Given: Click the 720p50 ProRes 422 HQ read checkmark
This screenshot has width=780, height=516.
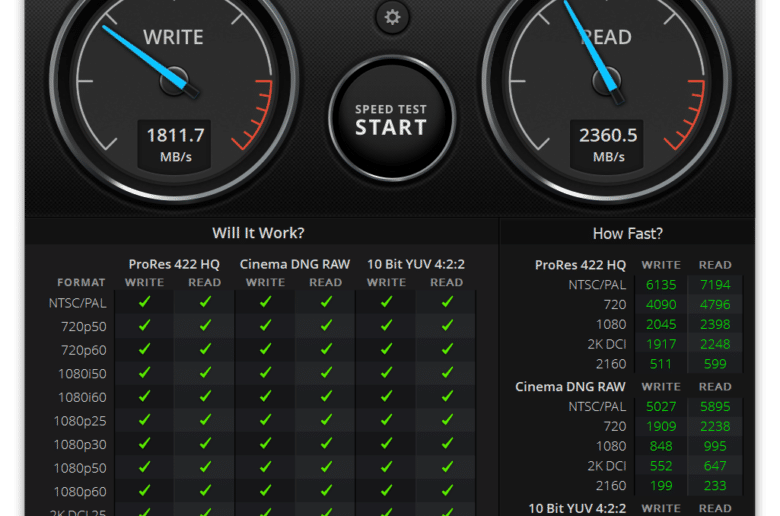Looking at the screenshot, I should pos(205,325).
